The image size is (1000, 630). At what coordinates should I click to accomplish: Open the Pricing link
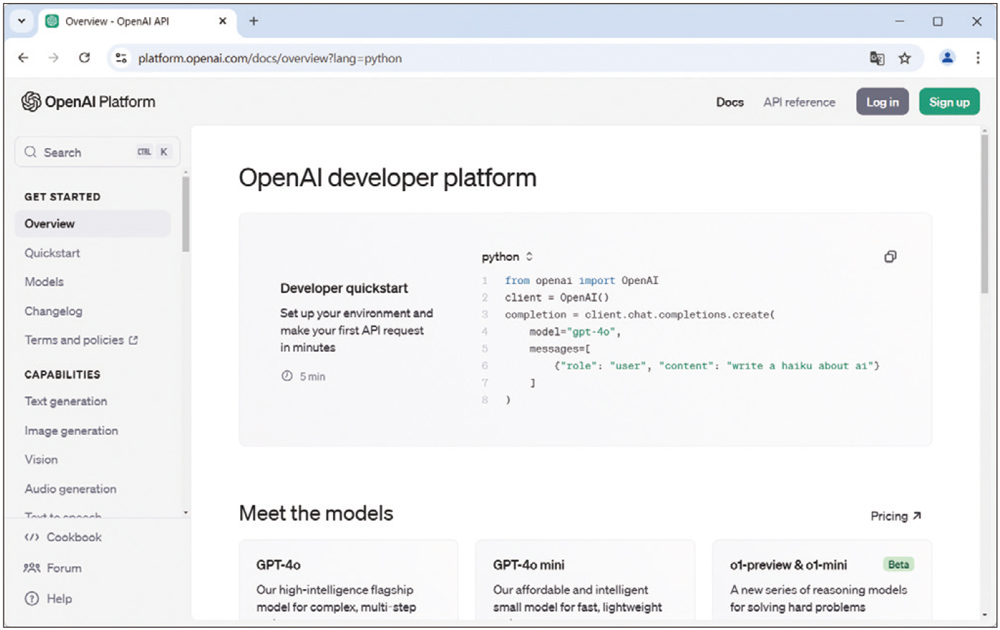(x=895, y=516)
